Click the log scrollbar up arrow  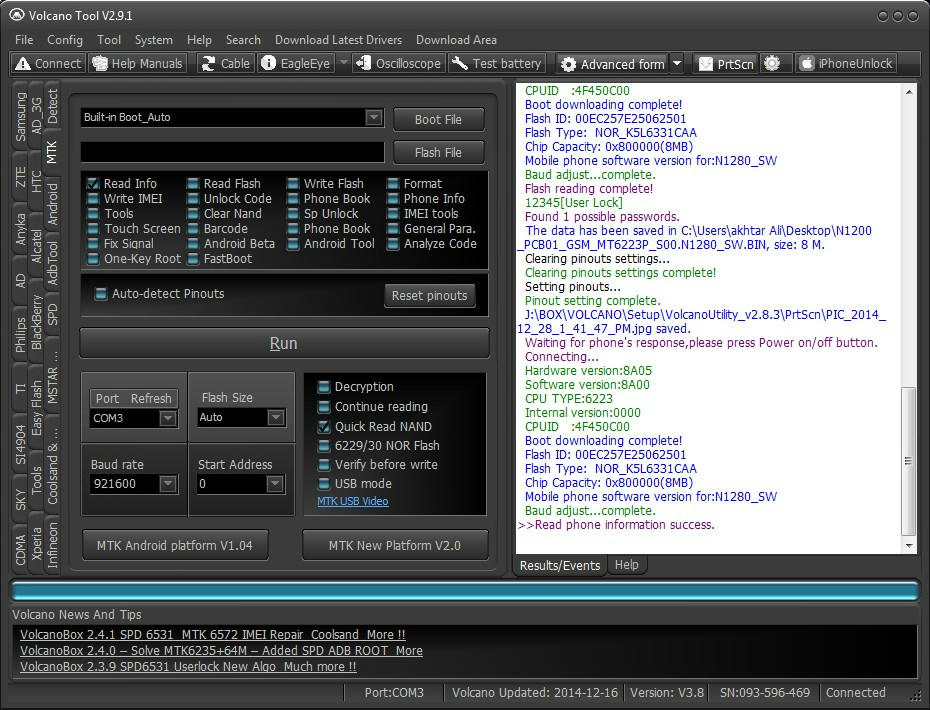click(909, 92)
